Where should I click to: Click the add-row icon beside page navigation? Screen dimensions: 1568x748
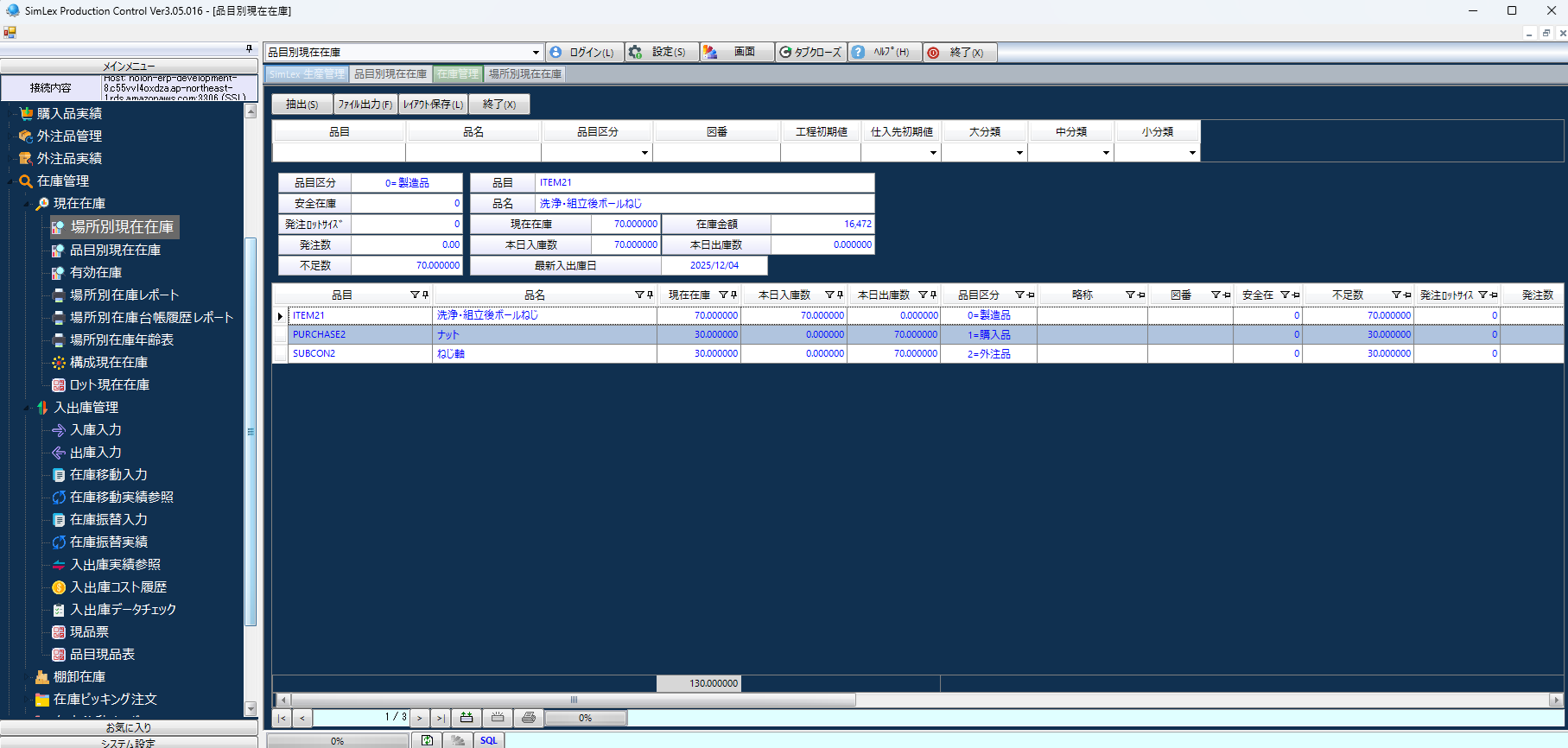[x=467, y=718]
